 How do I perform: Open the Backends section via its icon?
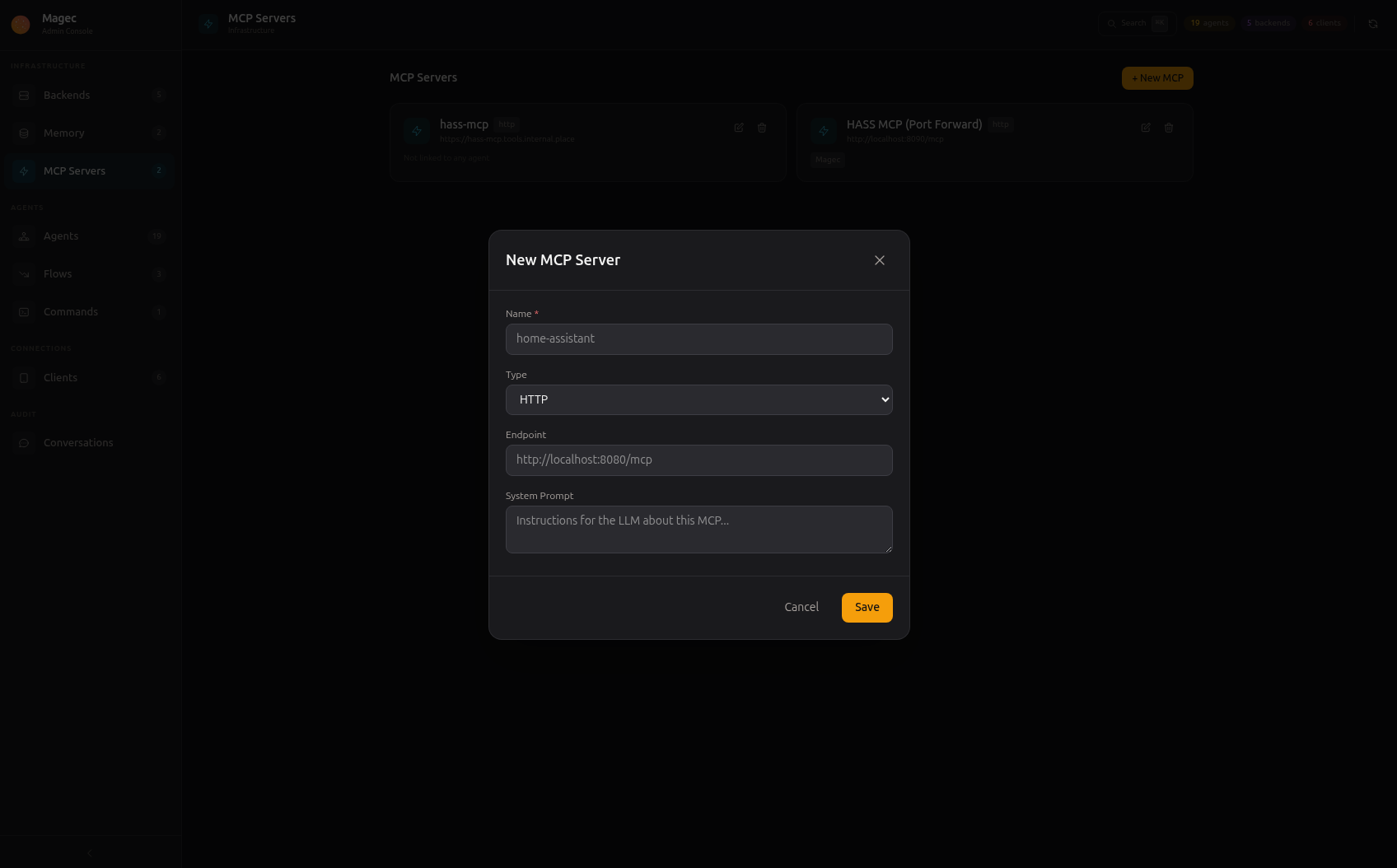click(x=23, y=95)
